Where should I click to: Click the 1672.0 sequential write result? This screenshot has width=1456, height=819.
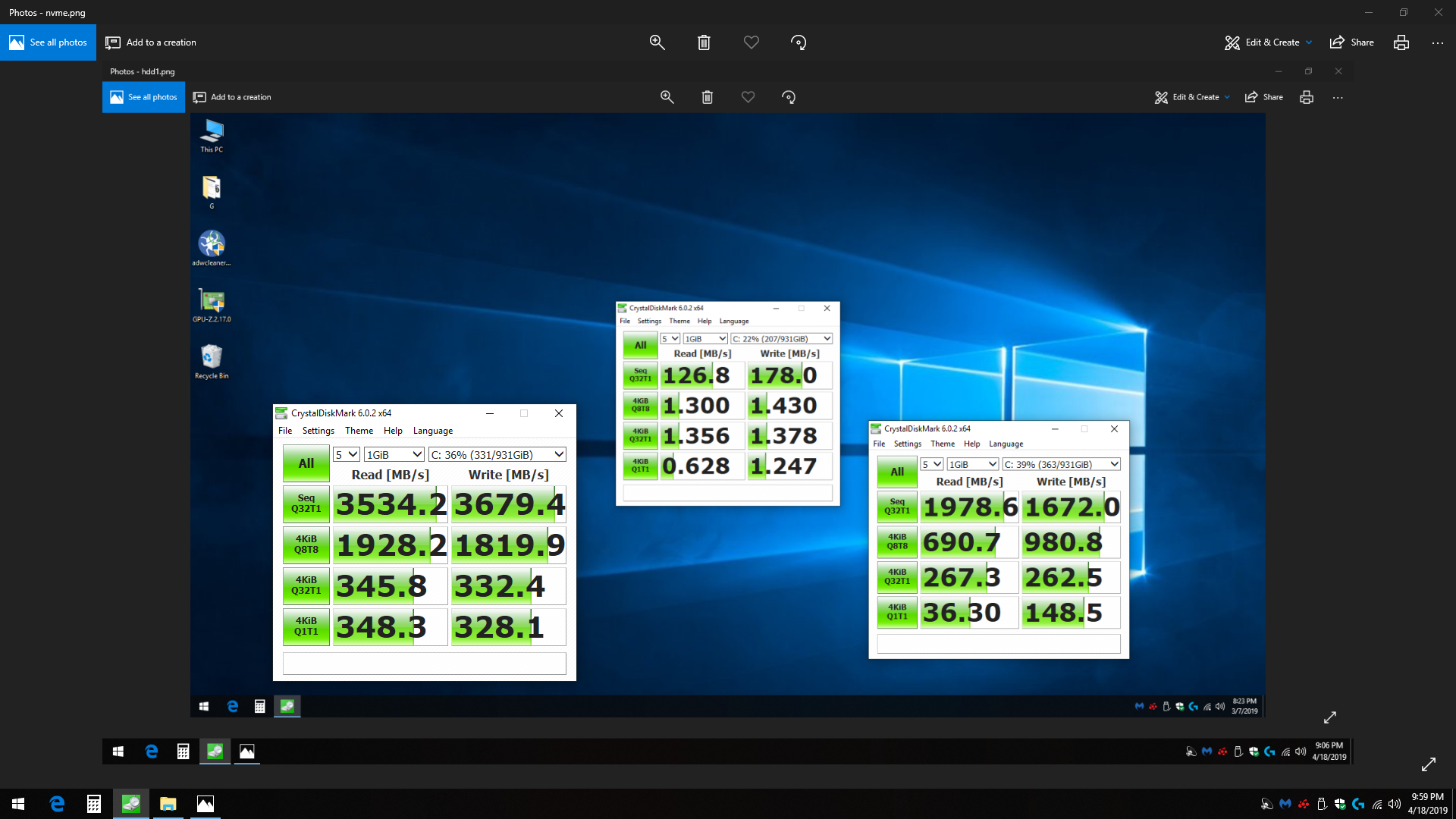click(x=1071, y=507)
